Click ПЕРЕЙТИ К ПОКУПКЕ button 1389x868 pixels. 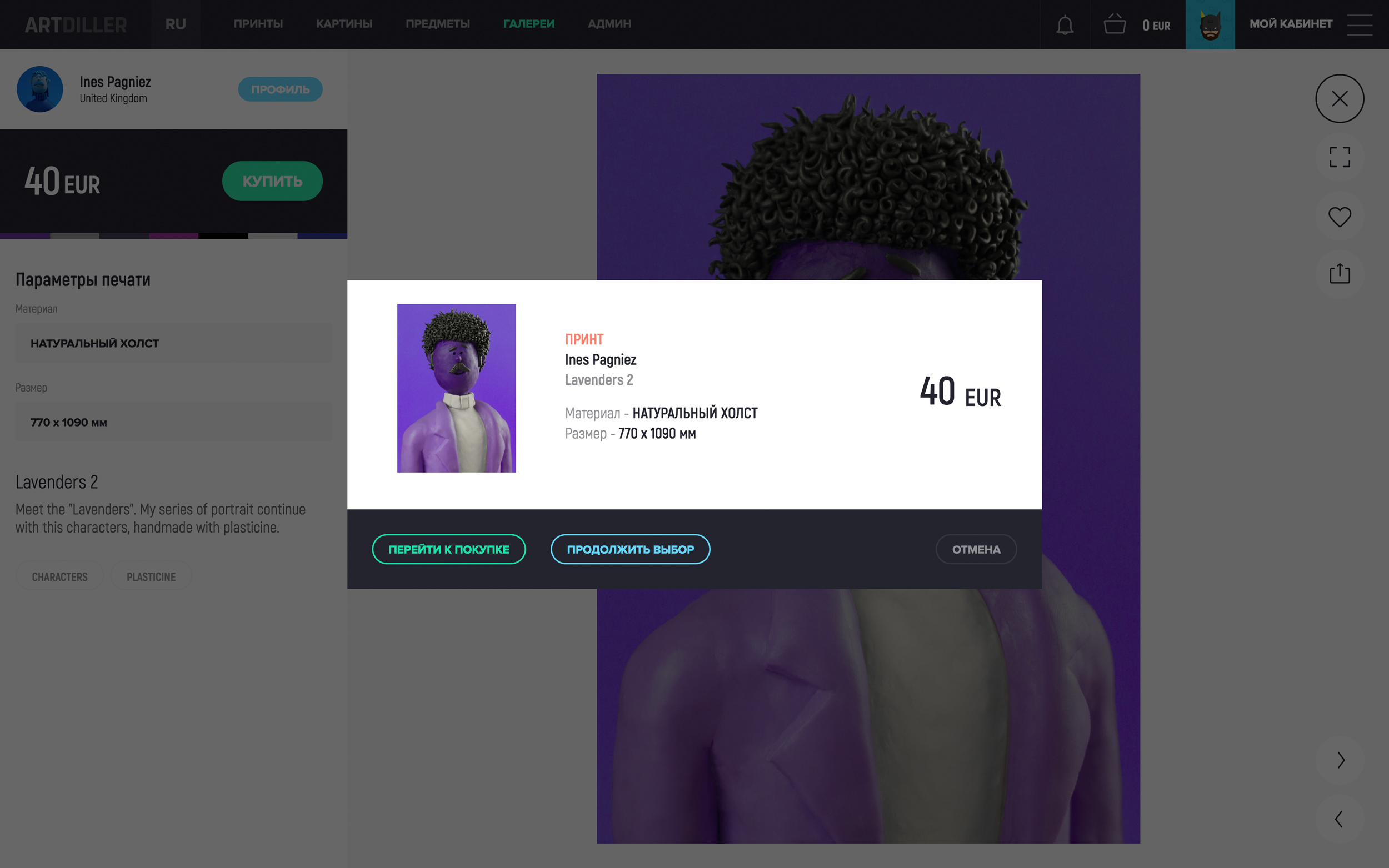pyautogui.click(x=449, y=549)
